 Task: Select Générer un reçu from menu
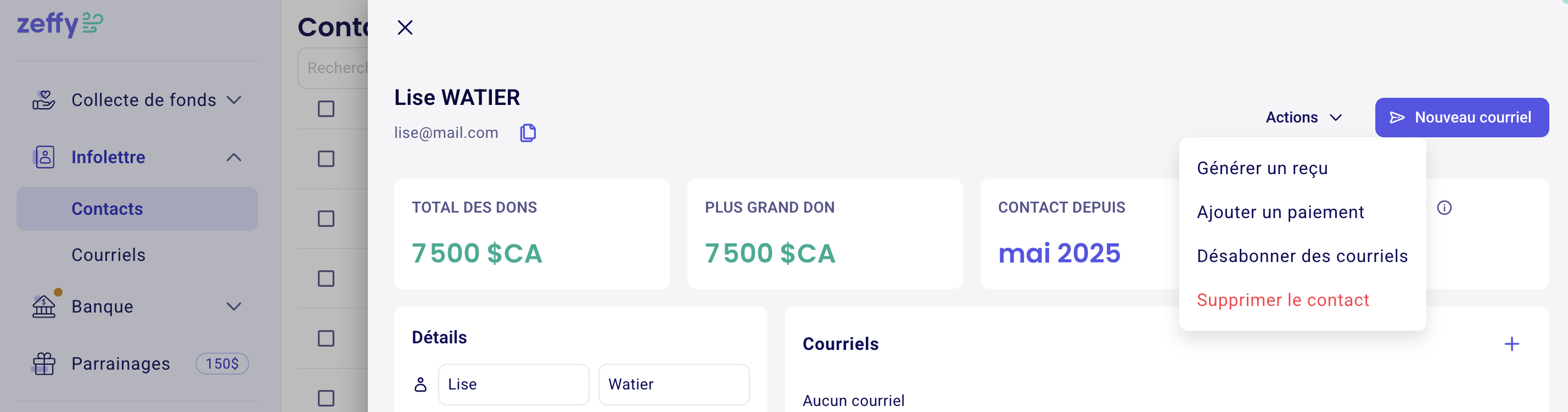[x=1262, y=168]
